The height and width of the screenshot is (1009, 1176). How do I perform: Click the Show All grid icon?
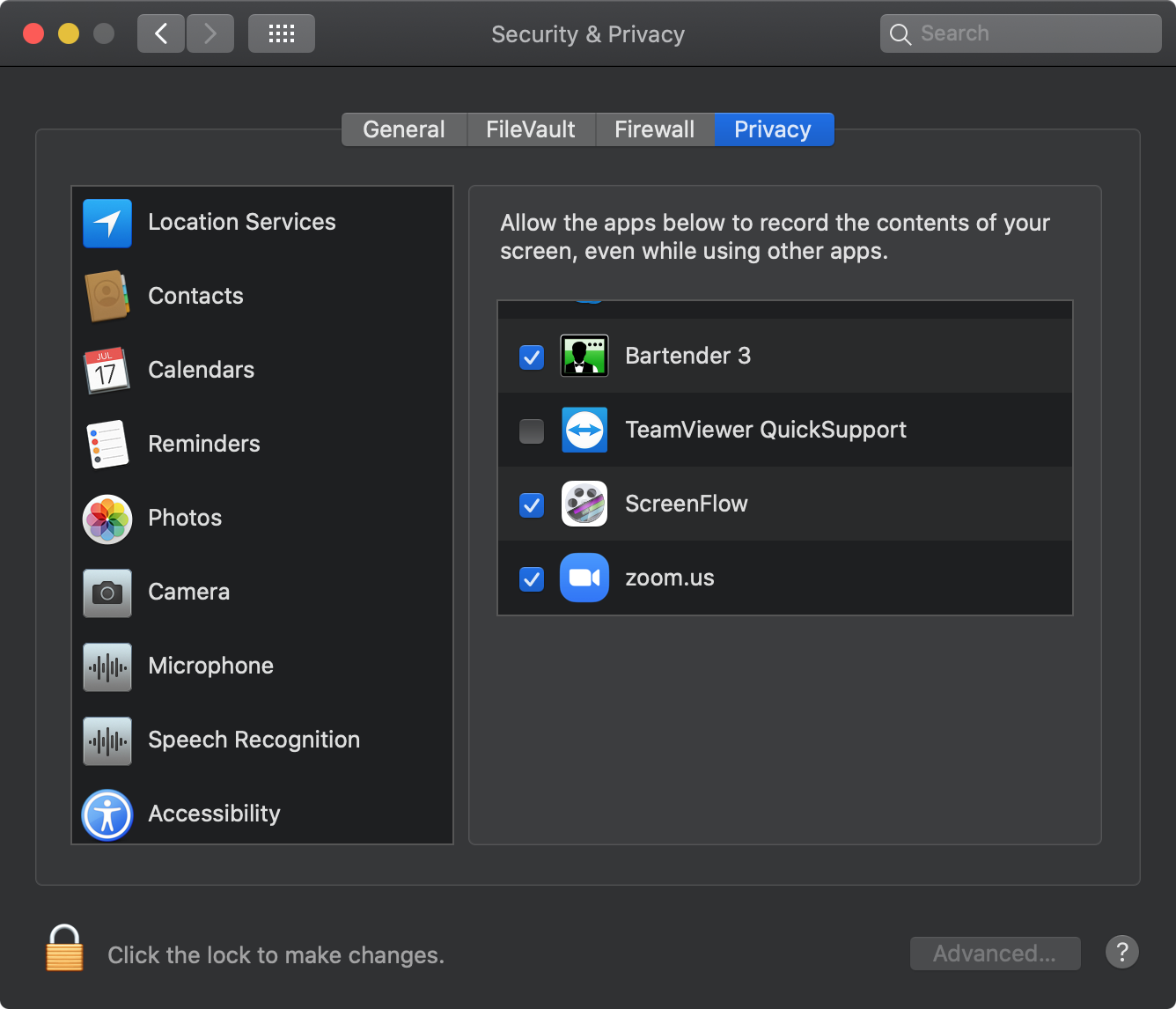(281, 34)
